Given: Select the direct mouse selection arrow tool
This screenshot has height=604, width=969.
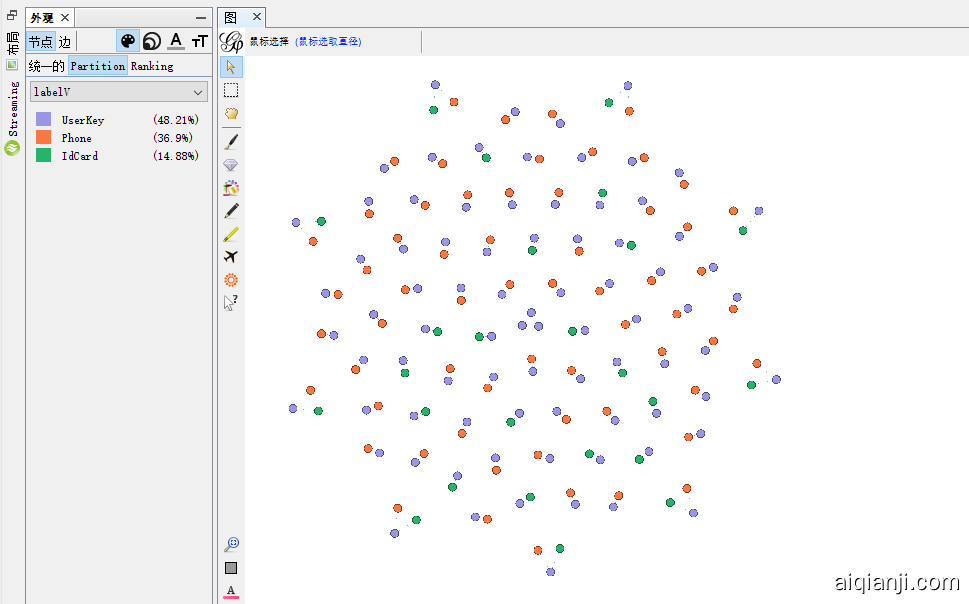Looking at the screenshot, I should [x=231, y=67].
